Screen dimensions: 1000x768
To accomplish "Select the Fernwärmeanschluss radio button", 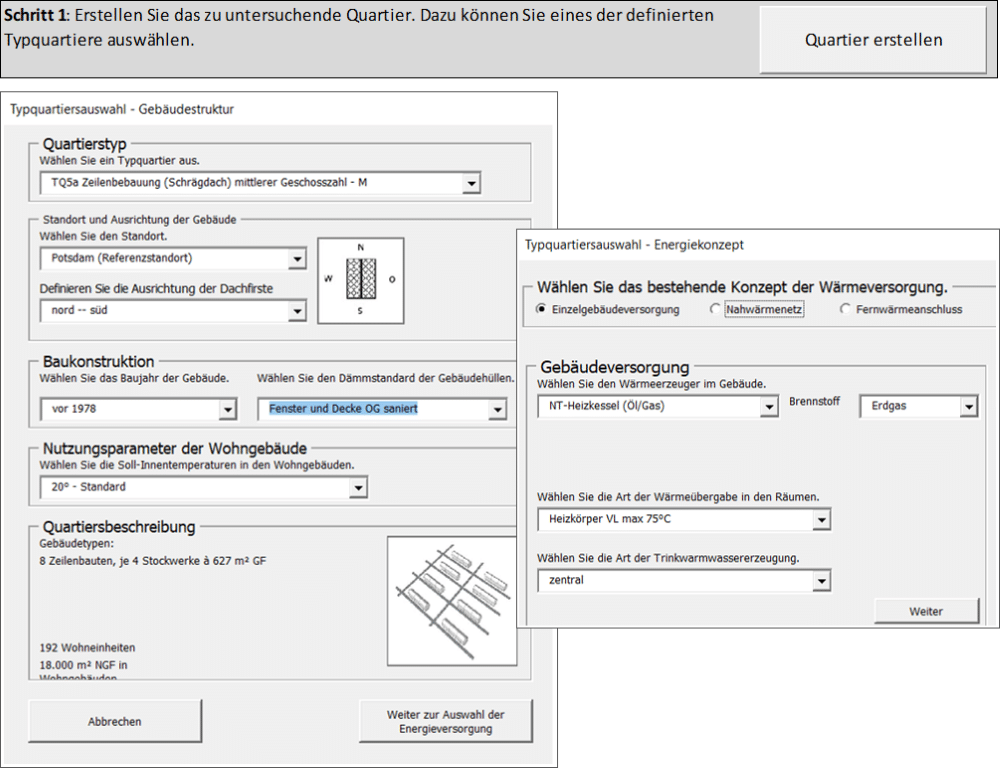I will coord(845,309).
